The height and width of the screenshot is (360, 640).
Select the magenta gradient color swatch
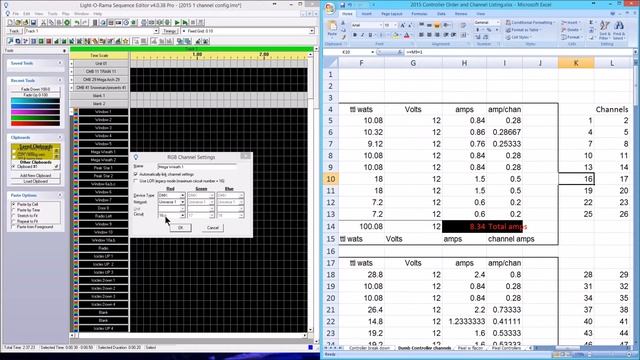click(x=36, y=112)
